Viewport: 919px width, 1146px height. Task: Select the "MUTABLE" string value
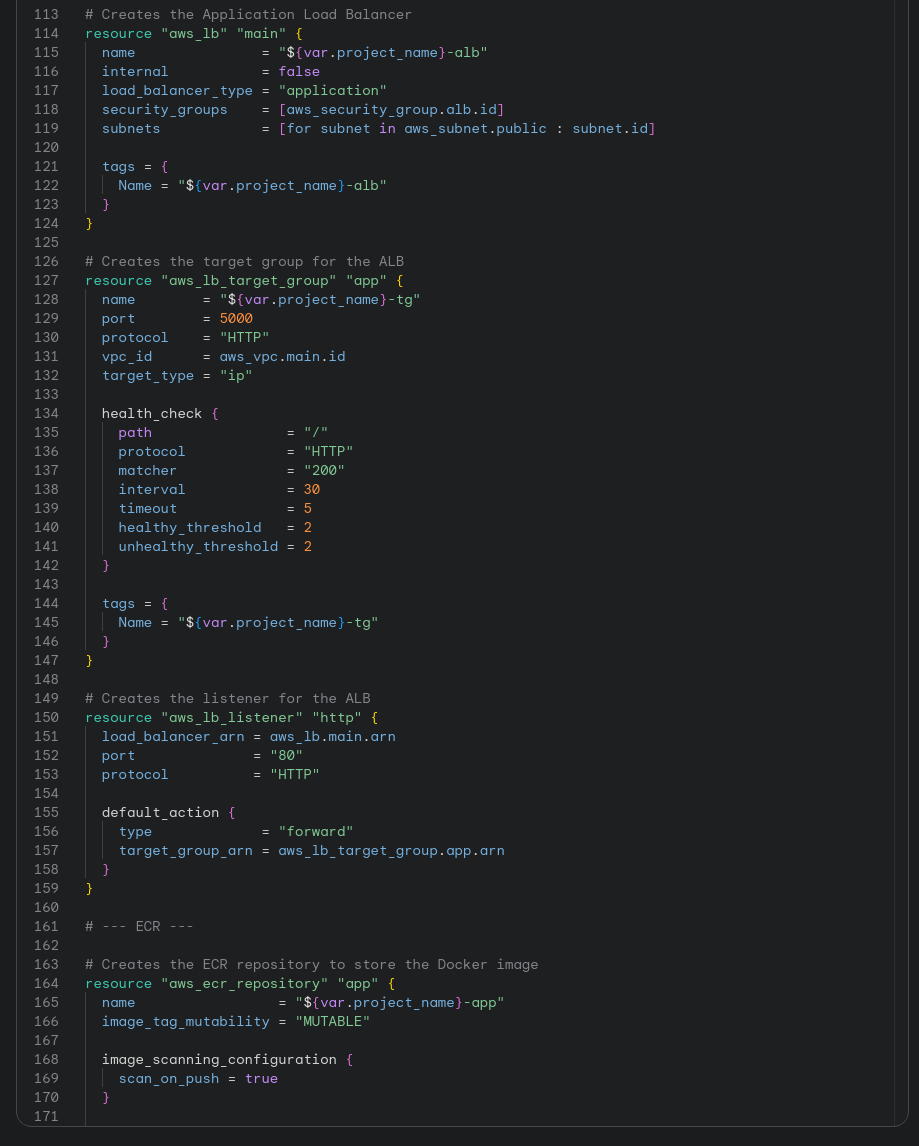pyautogui.click(x=332, y=1021)
